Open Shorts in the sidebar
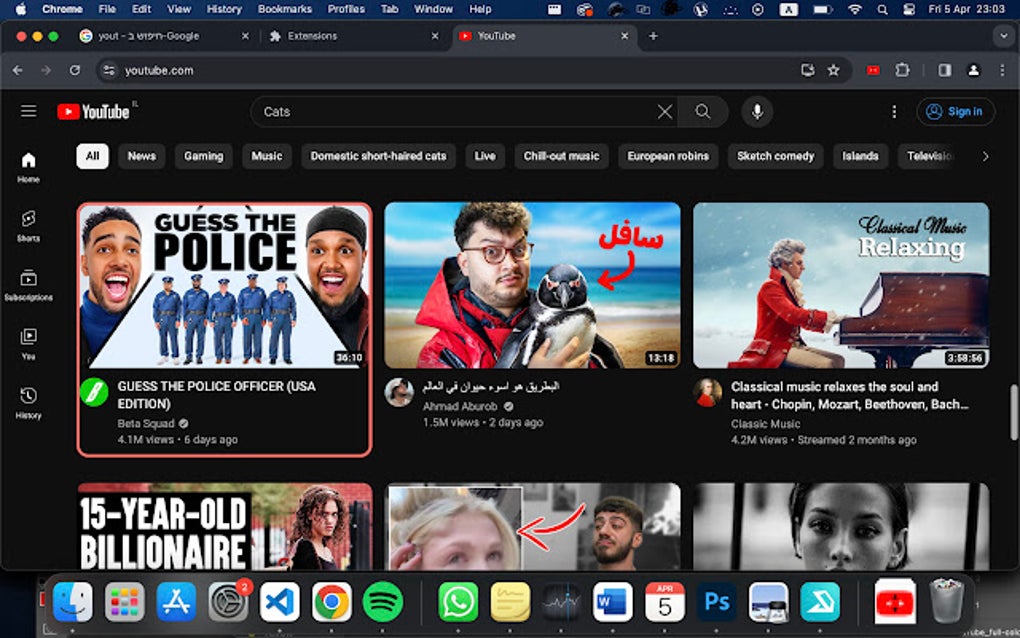This screenshot has width=1020, height=638. pyautogui.click(x=28, y=226)
